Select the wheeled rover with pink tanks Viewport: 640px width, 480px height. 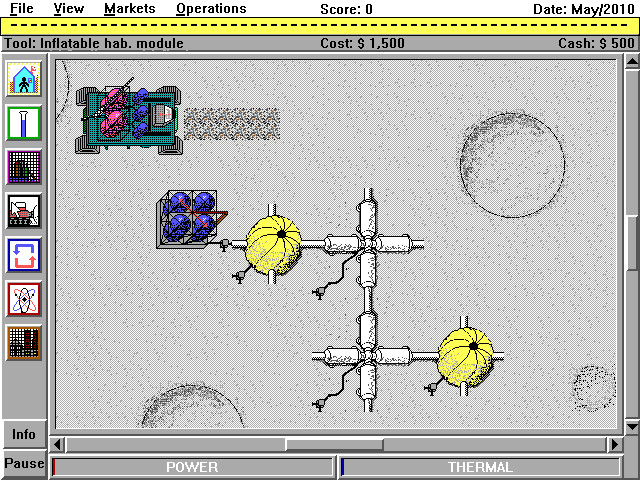coord(129,118)
